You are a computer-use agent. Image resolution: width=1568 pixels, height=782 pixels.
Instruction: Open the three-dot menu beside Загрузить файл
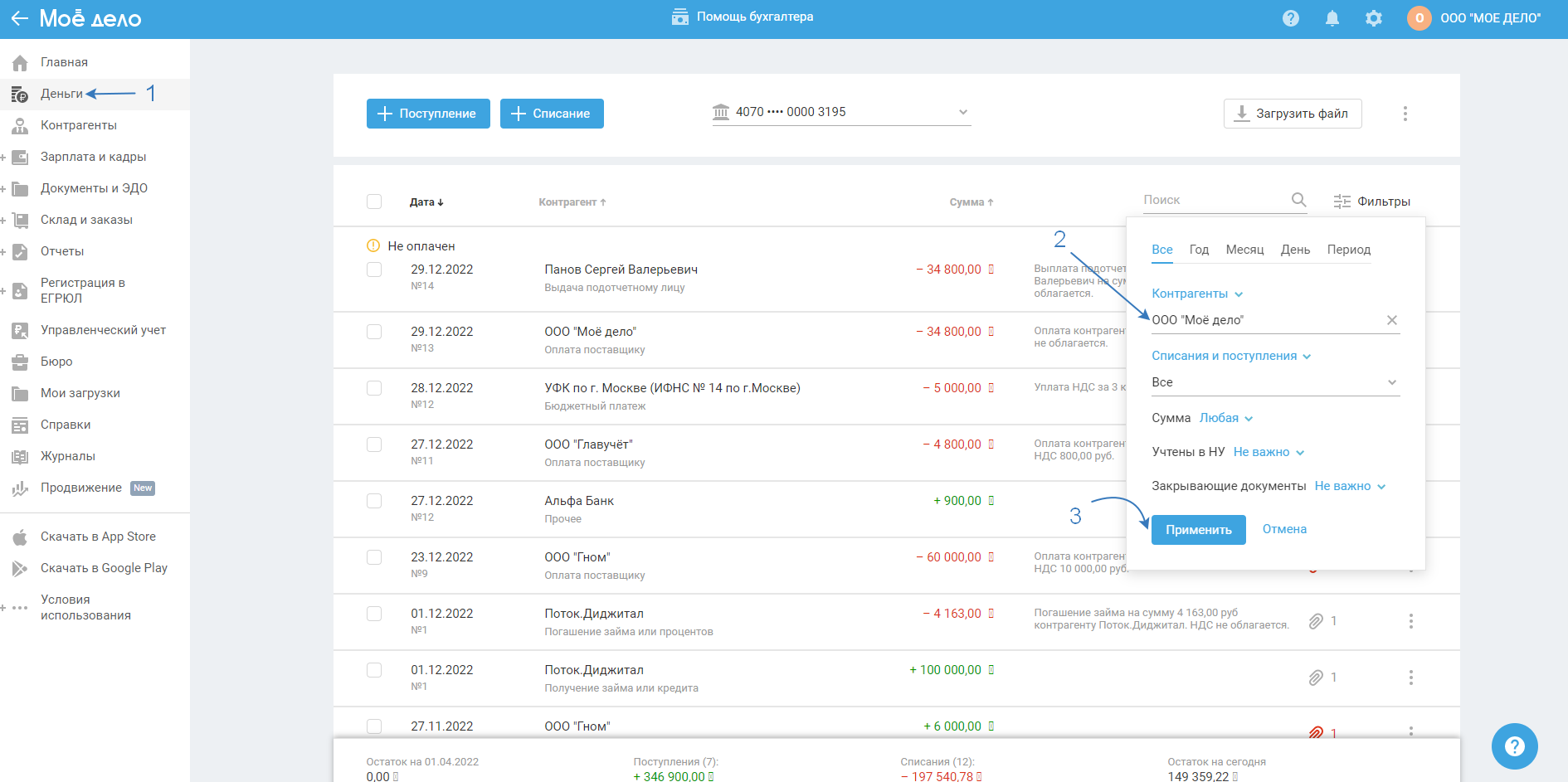(1405, 114)
